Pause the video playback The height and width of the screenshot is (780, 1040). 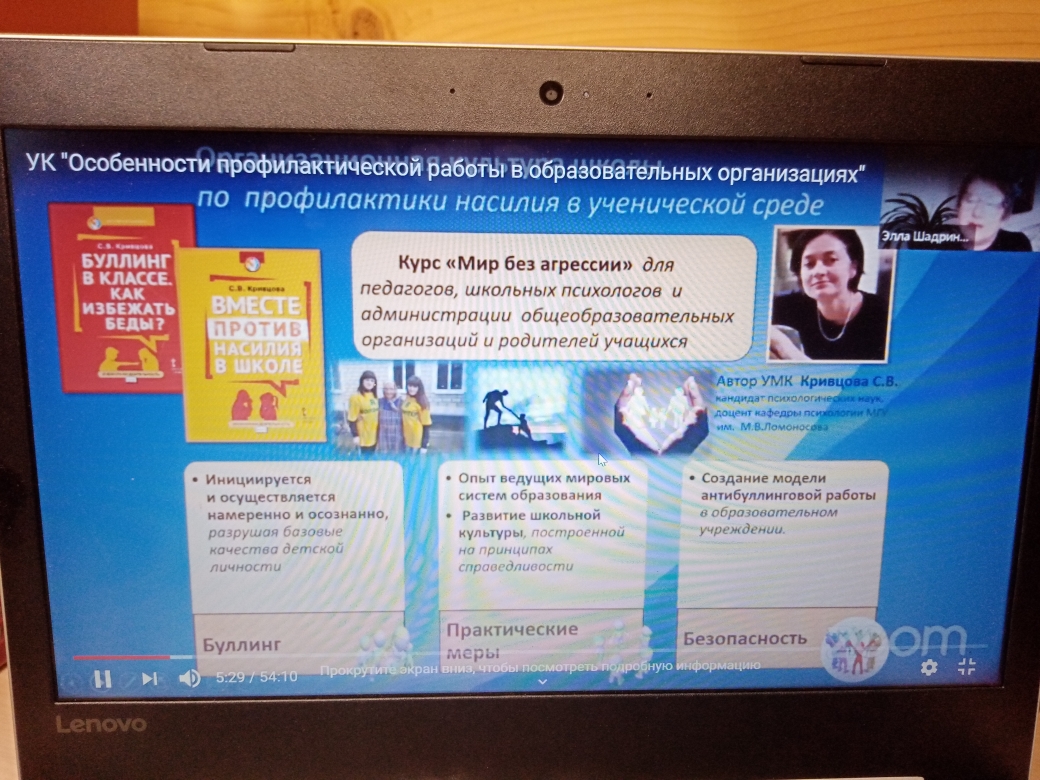(102, 678)
